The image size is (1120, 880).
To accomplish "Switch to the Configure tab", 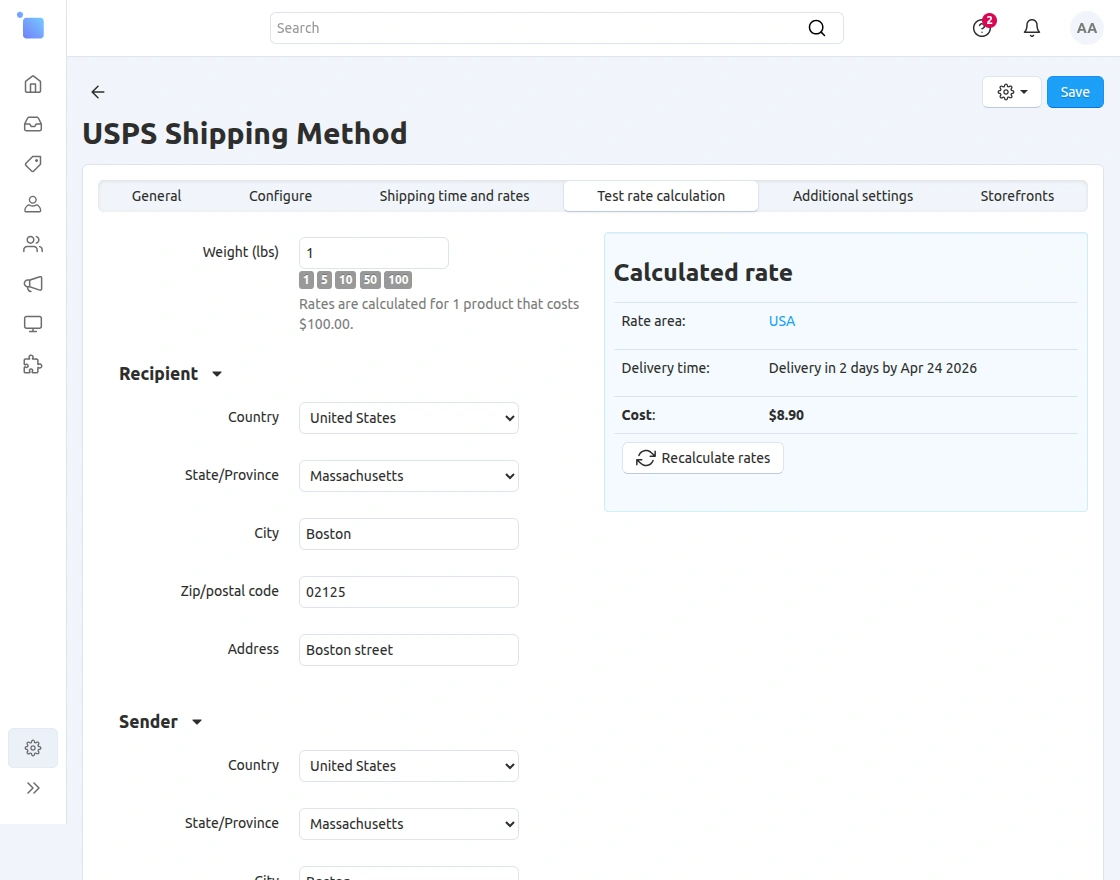I will 280,196.
